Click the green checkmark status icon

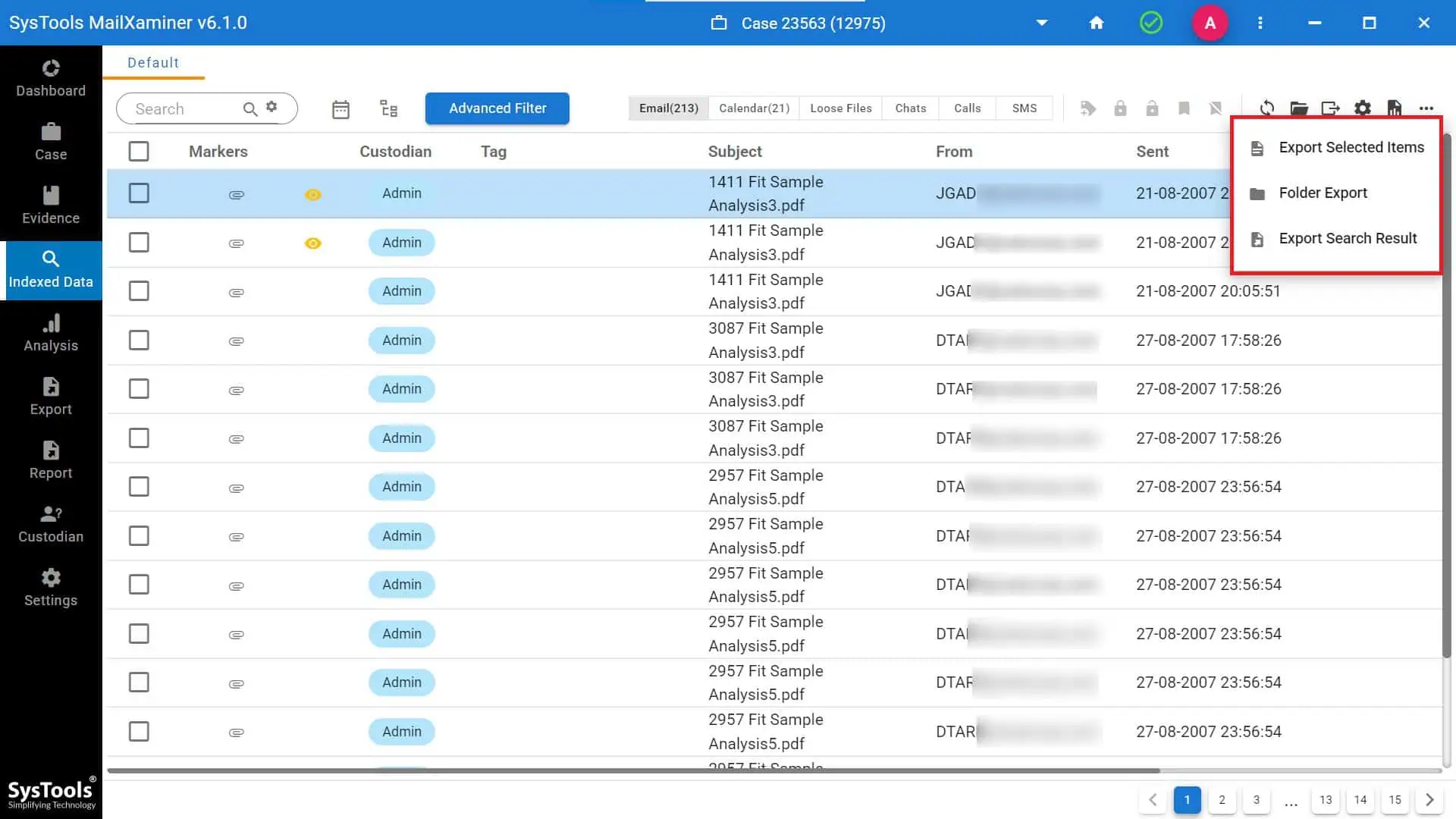(x=1151, y=23)
